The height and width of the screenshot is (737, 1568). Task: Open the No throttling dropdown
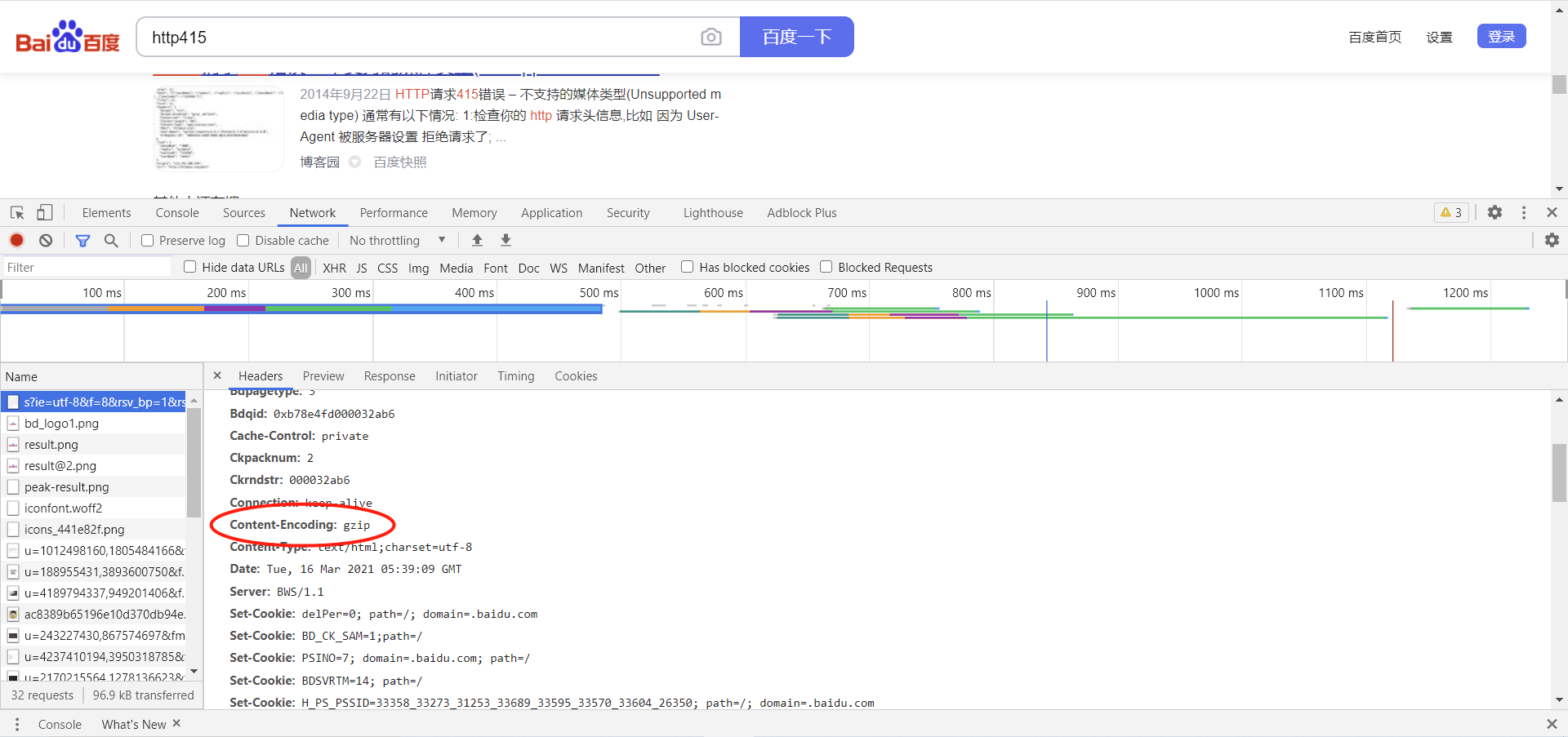[397, 240]
